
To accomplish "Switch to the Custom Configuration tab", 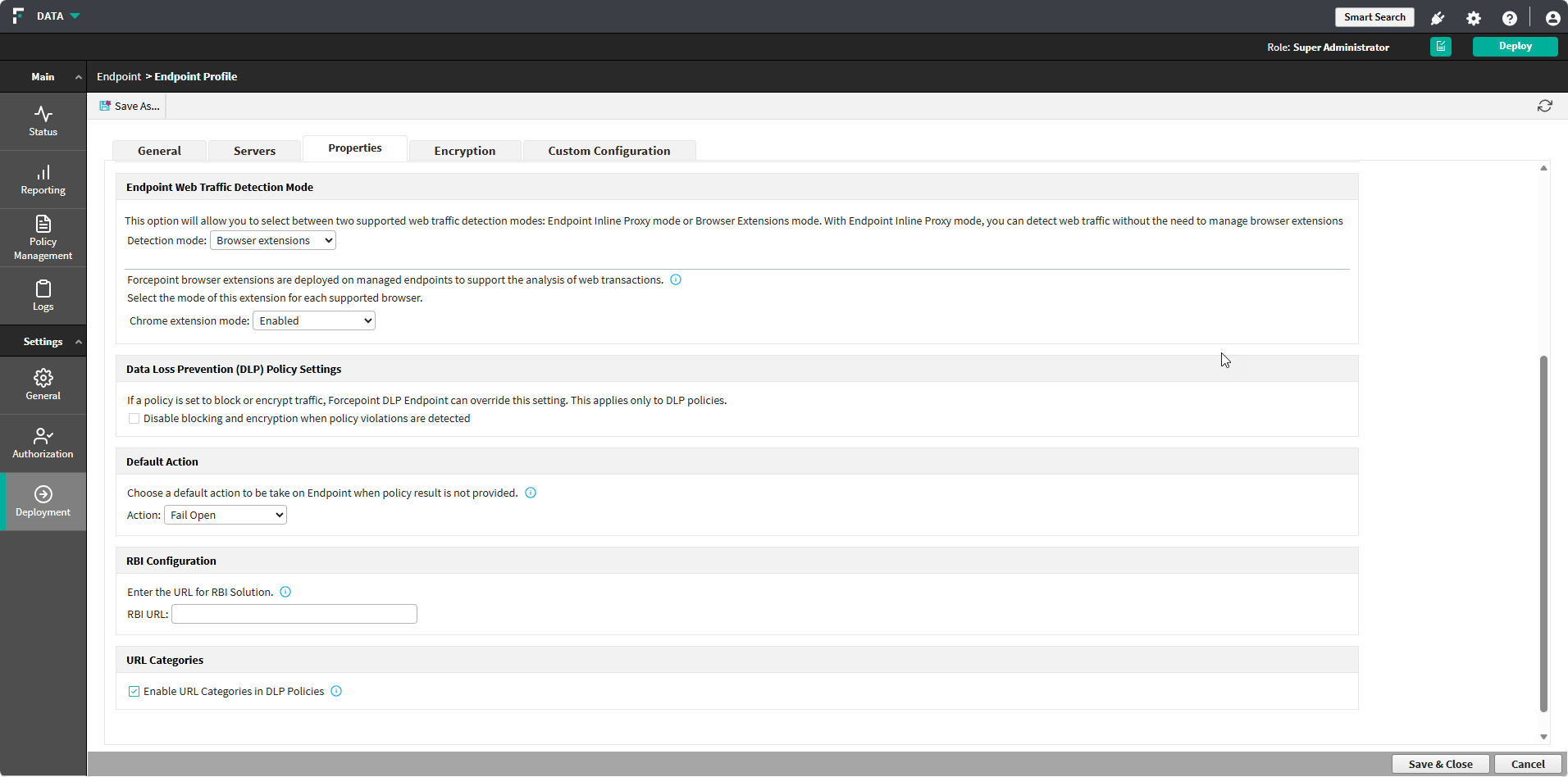I will [x=609, y=151].
